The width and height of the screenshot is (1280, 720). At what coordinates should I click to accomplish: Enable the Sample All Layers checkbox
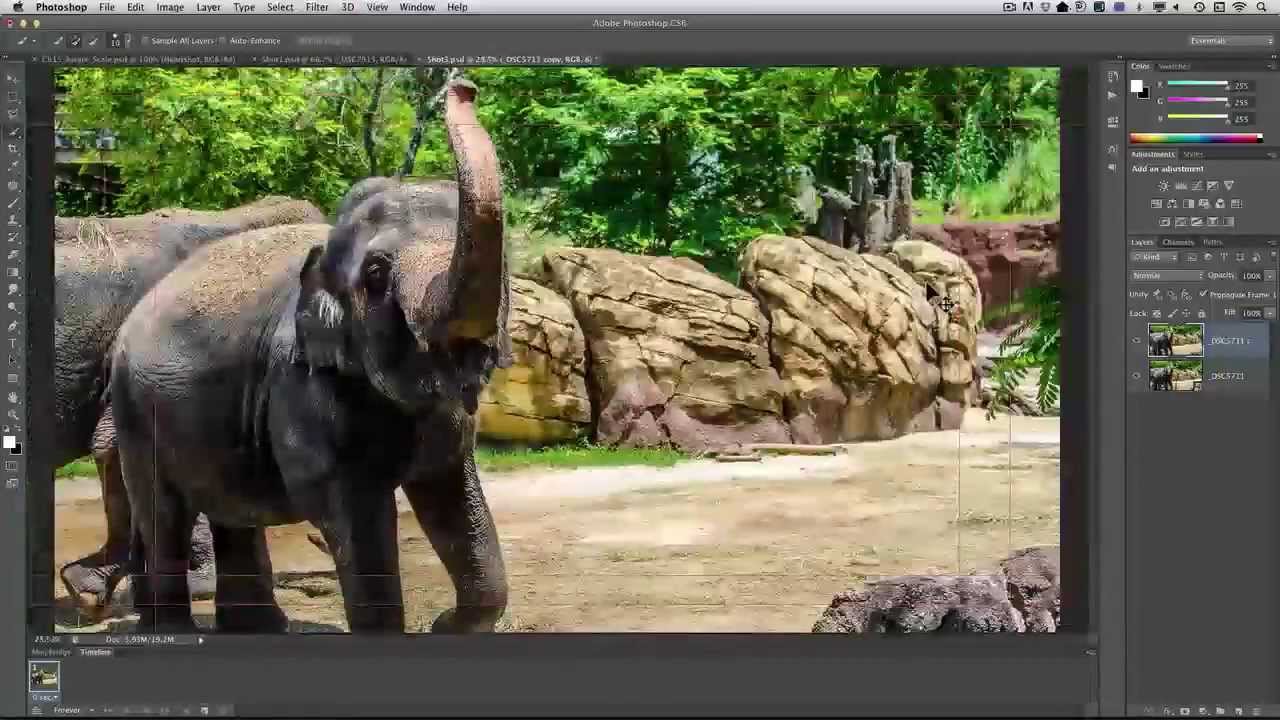[144, 41]
